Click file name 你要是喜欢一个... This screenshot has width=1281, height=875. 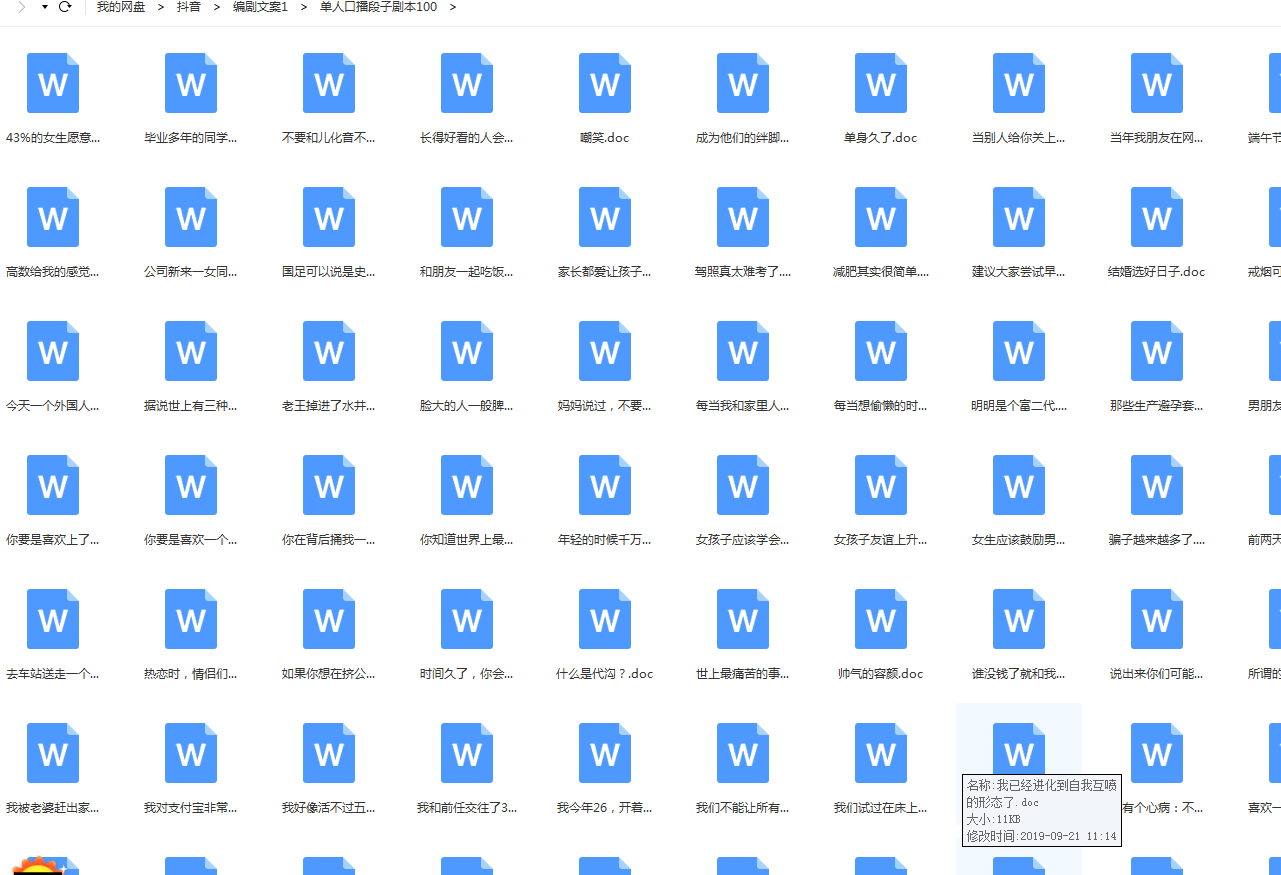coord(191,540)
